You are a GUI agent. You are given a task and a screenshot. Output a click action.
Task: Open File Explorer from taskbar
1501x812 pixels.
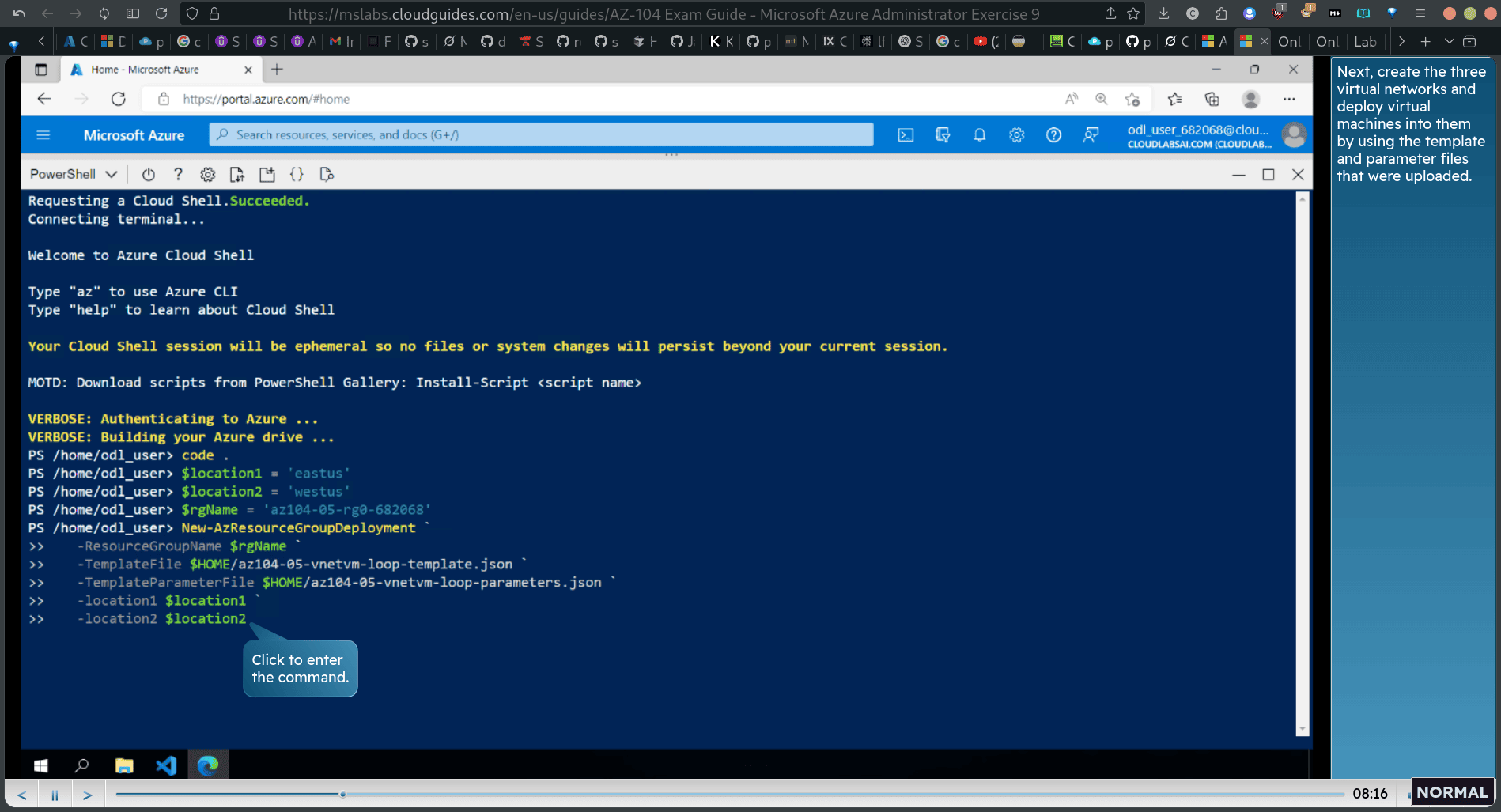tap(124, 765)
